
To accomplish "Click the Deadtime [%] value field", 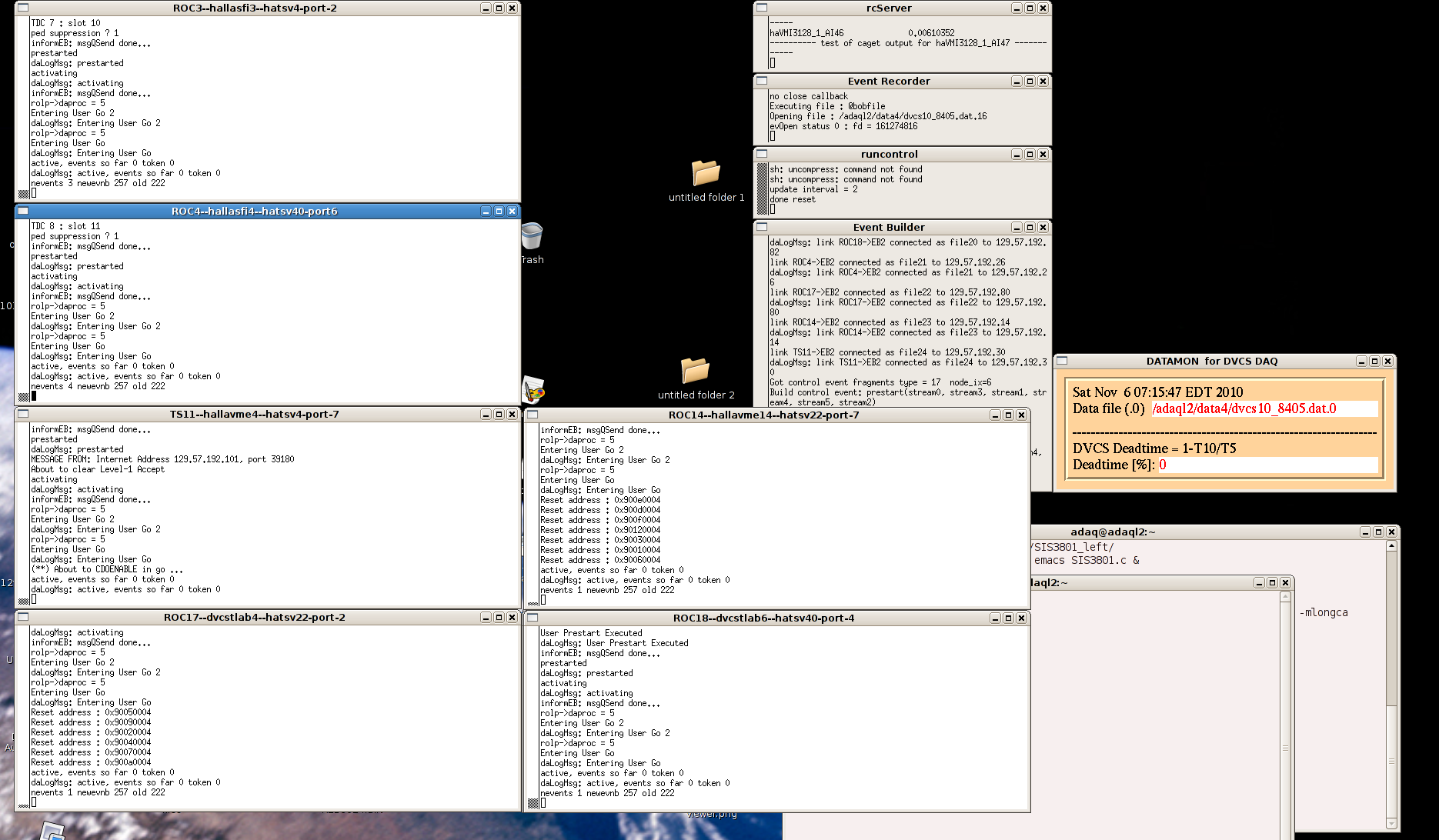I will pyautogui.click(x=1267, y=465).
